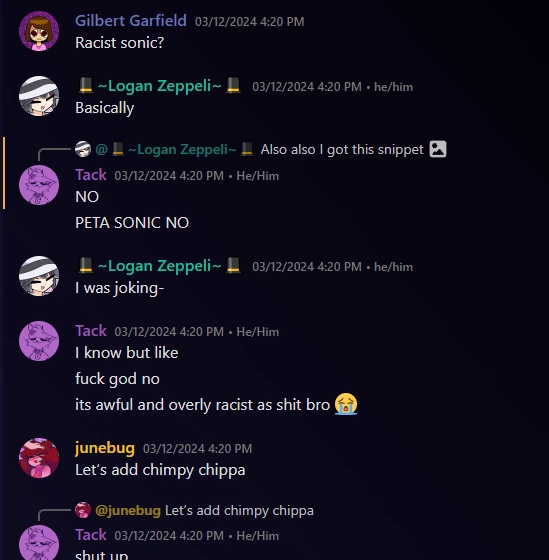
Task: Click the @~Logan Zeppeli~ mention in reply
Action: click(x=175, y=149)
